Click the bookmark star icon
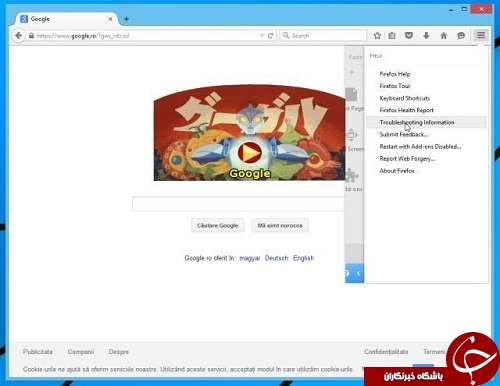The height and width of the screenshot is (386, 500). click(377, 35)
